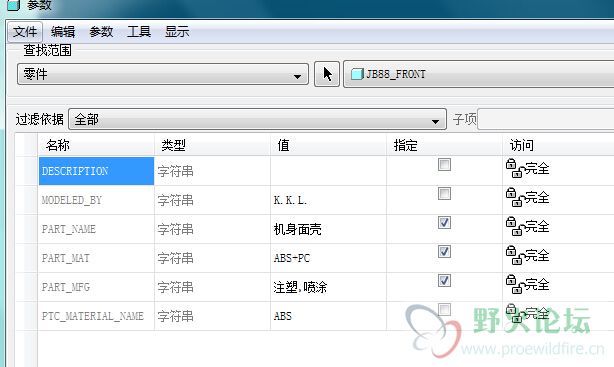Open the 显示 menu
614x367 pixels.
[177, 32]
